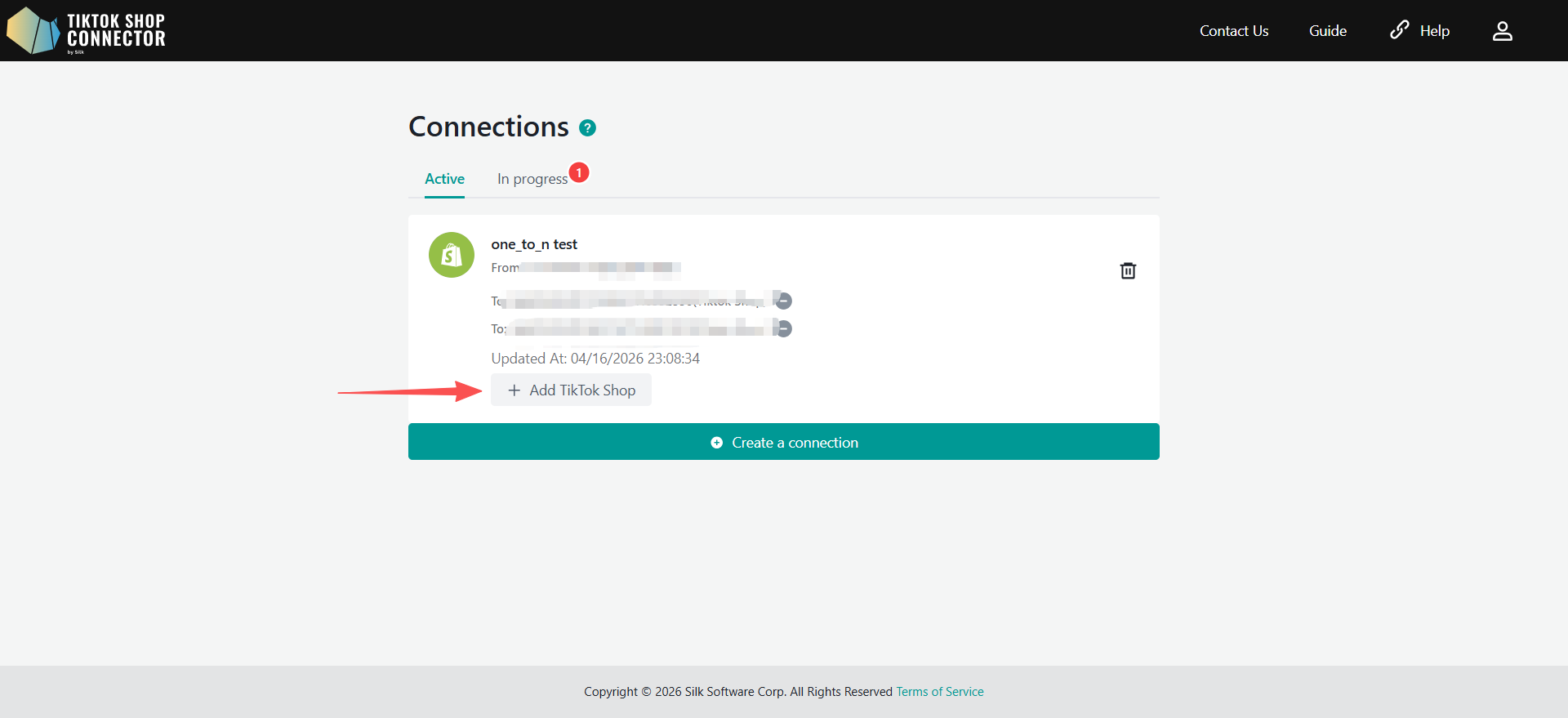
Task: Select the one_to_n test connection name
Action: click(534, 244)
